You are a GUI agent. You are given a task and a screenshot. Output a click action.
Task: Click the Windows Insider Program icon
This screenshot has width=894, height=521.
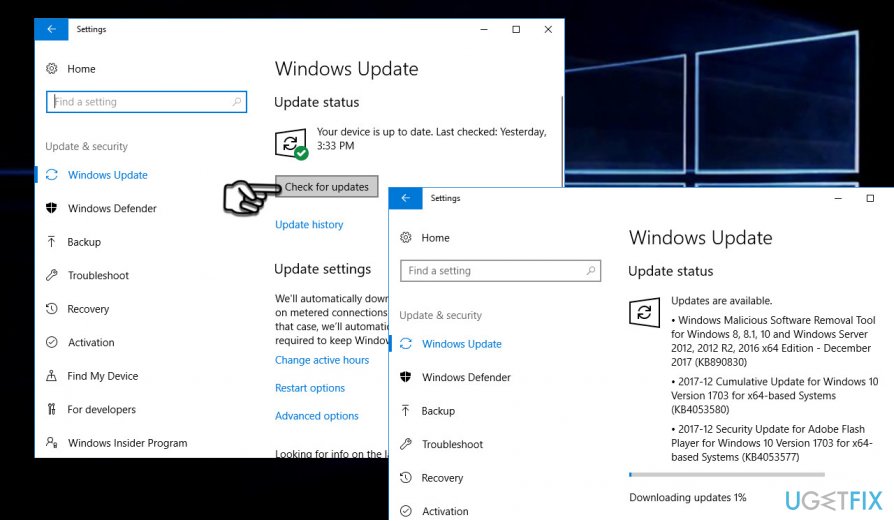click(52, 442)
